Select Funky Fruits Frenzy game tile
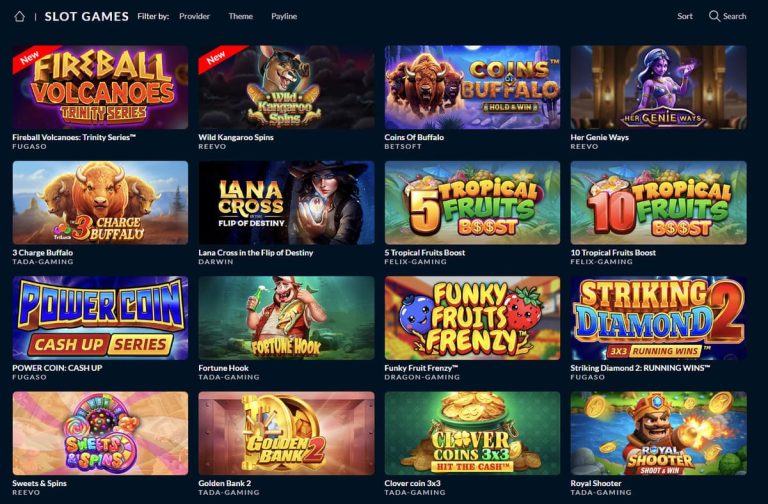 pyautogui.click(x=472, y=318)
